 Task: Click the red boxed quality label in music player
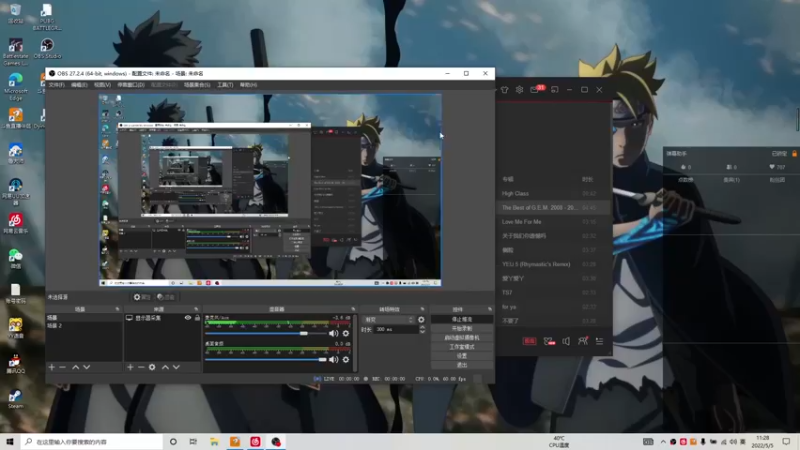[529, 341]
